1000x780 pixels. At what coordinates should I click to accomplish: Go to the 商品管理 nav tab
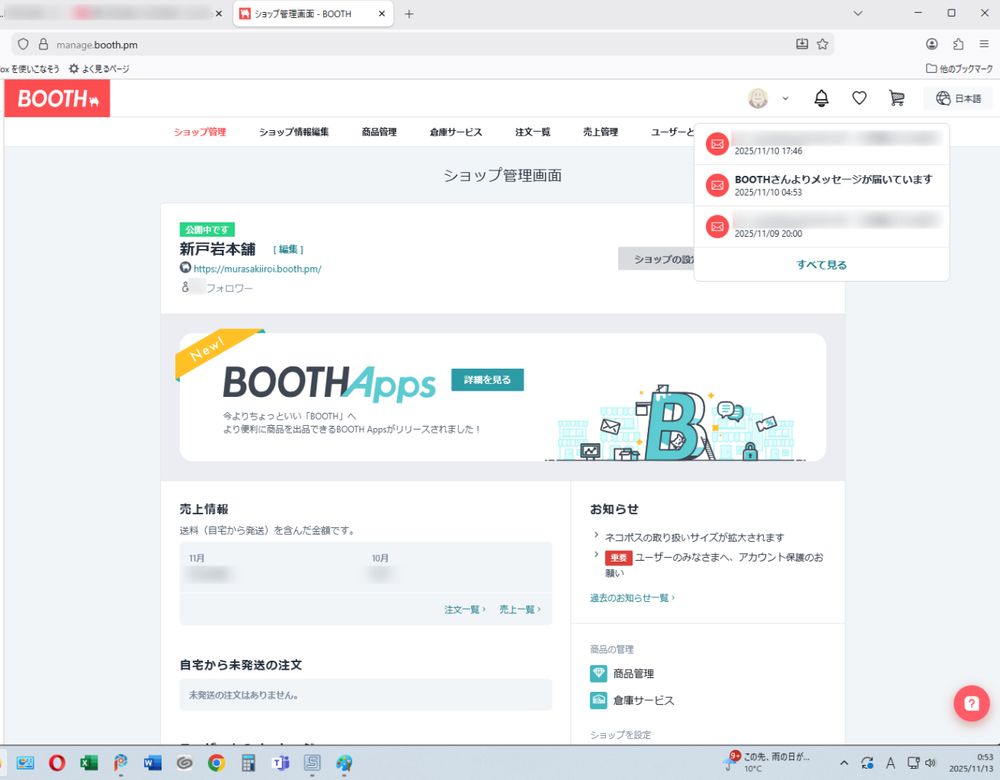coord(379,132)
